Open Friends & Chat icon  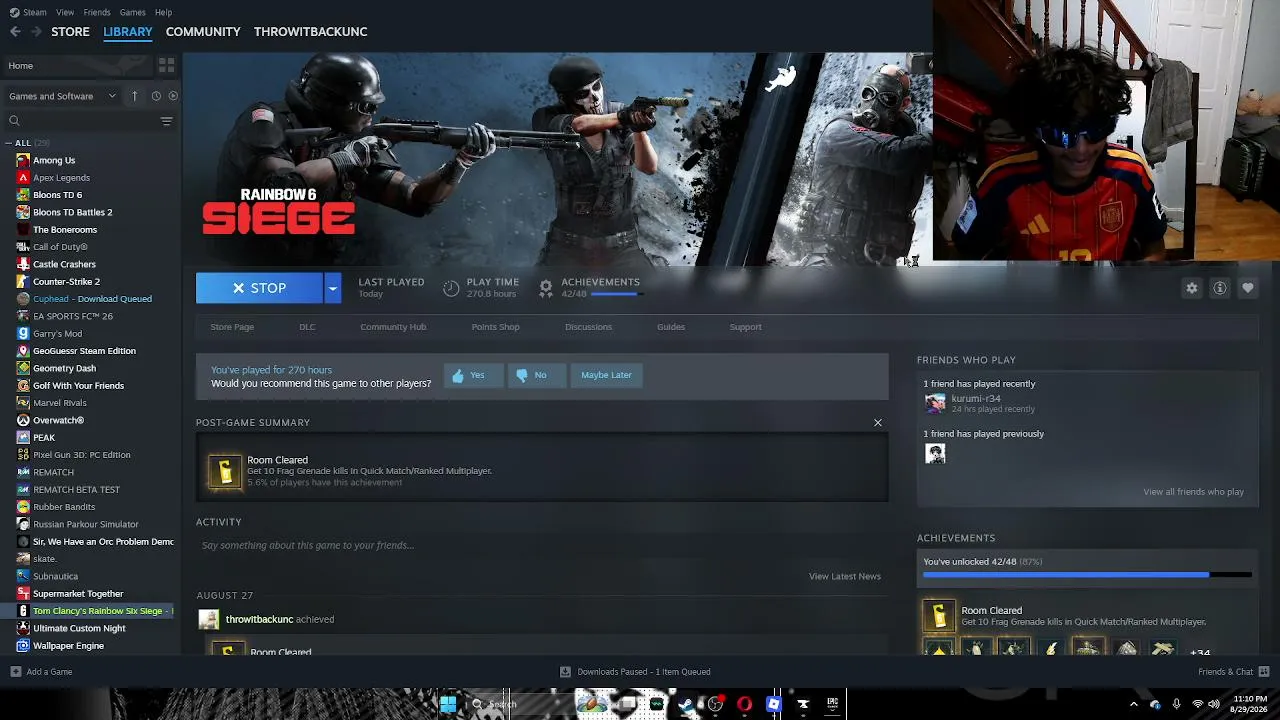(x=1264, y=672)
